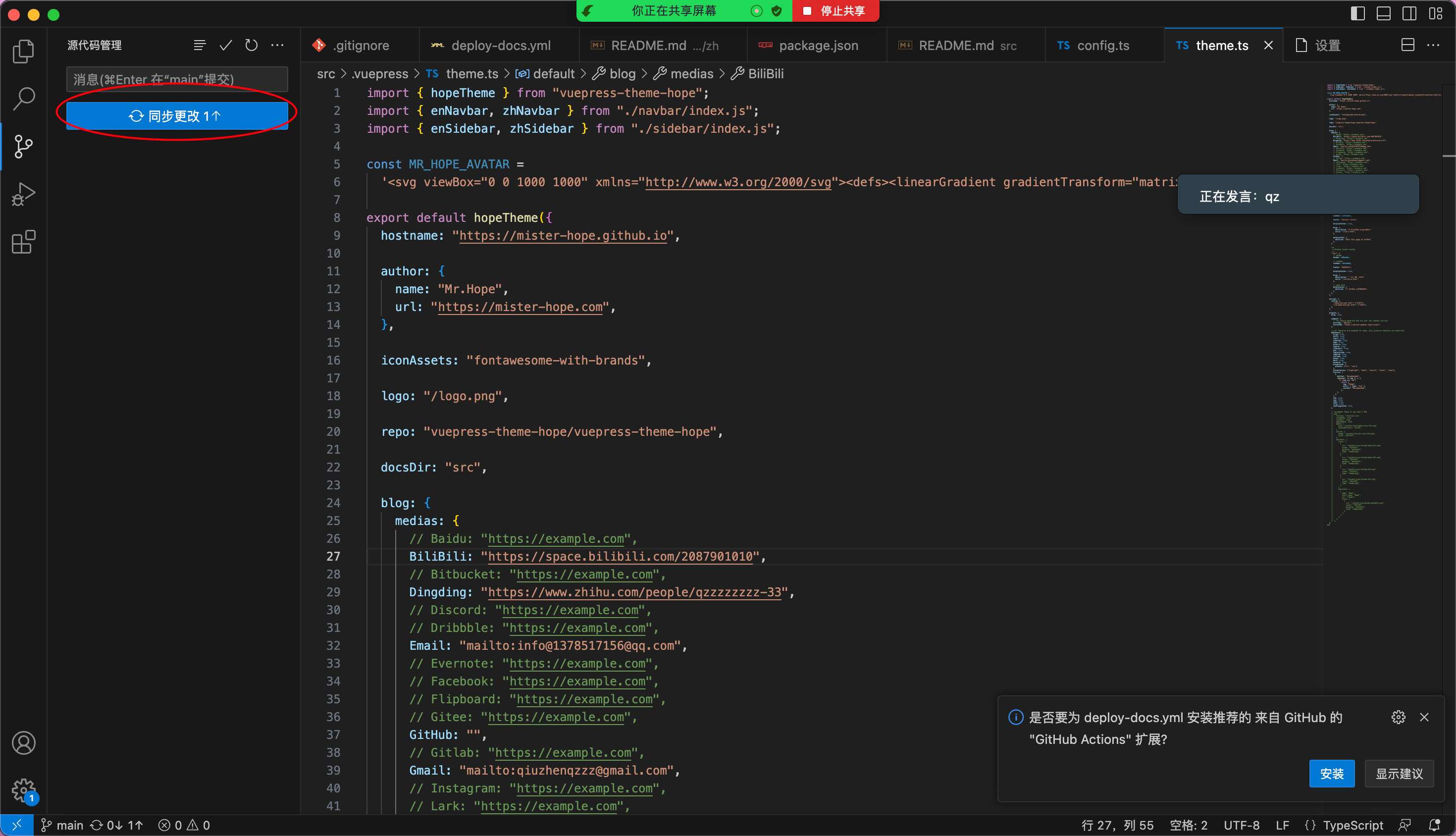
Task: Open the Manage gear icon in activity bar
Action: [x=23, y=790]
